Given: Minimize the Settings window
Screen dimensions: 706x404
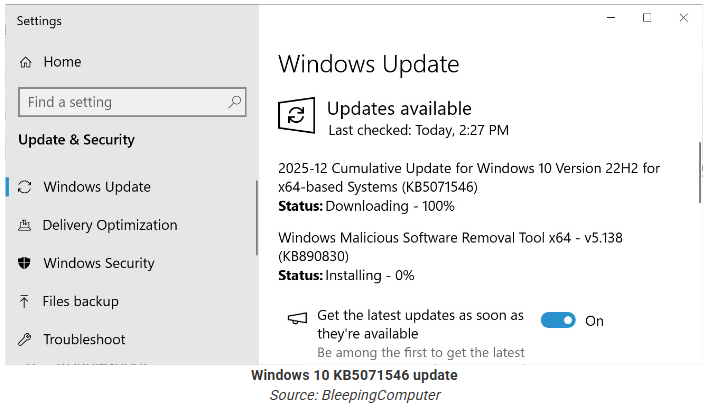Looking at the screenshot, I should 610,18.
